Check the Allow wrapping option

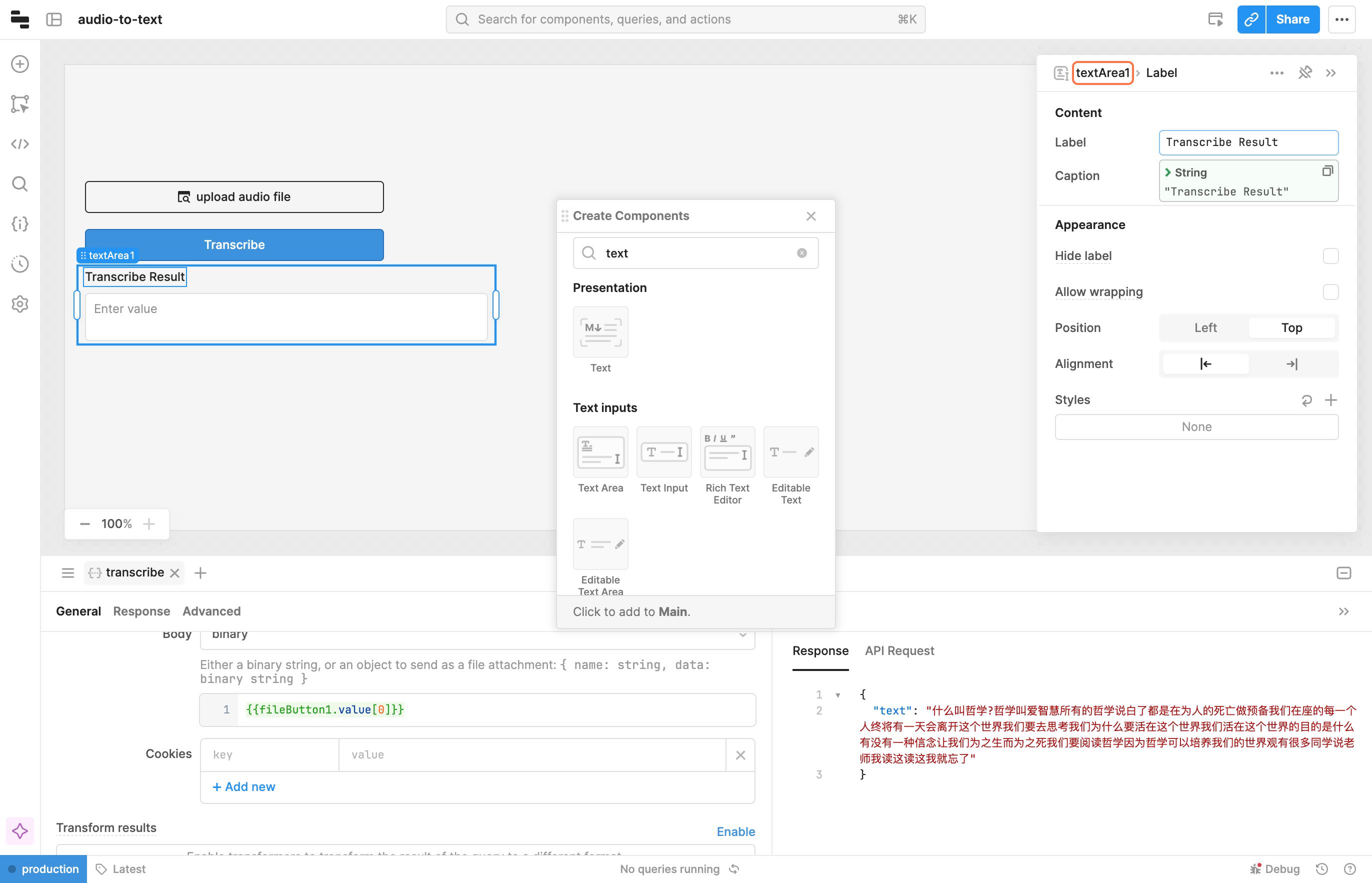tap(1330, 292)
